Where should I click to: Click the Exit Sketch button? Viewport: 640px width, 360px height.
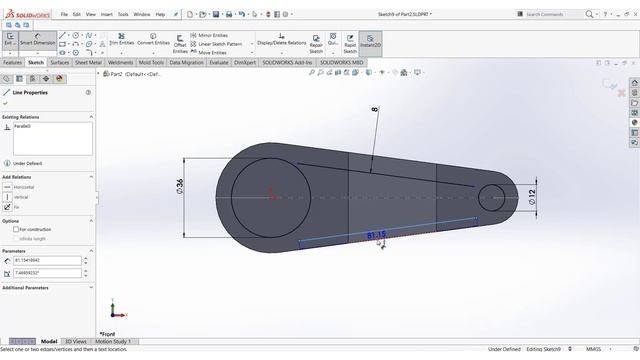click(10, 40)
